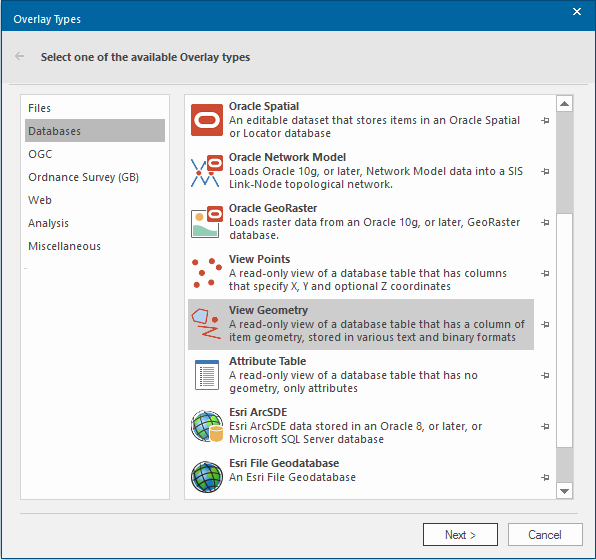Click the Next button
The height and width of the screenshot is (560, 596).
coord(460,535)
